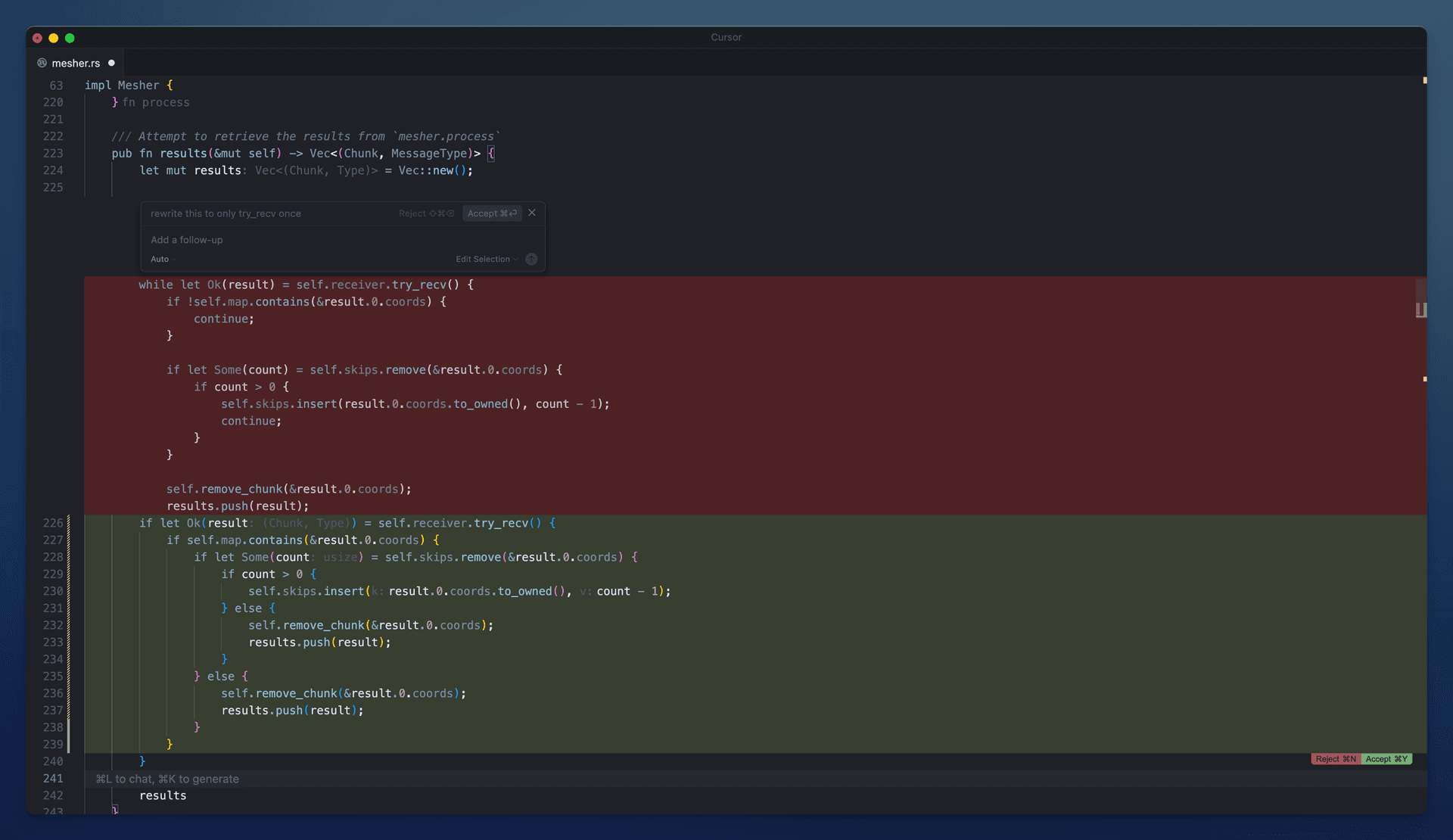The width and height of the screenshot is (1453, 840).
Task: Click the Rust file icon on the mesher.rs tab
Action: point(43,64)
